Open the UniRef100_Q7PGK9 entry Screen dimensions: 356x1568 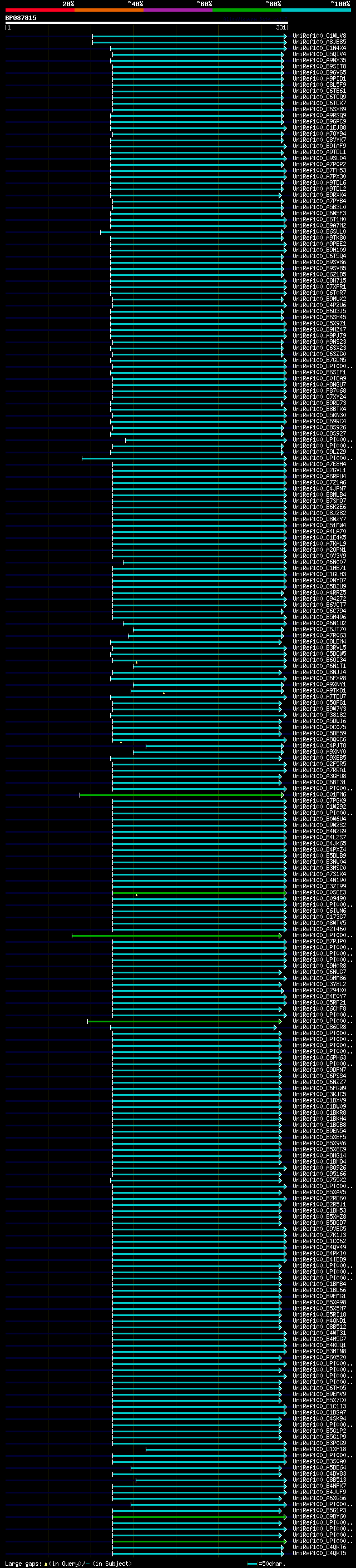[x=319, y=800]
